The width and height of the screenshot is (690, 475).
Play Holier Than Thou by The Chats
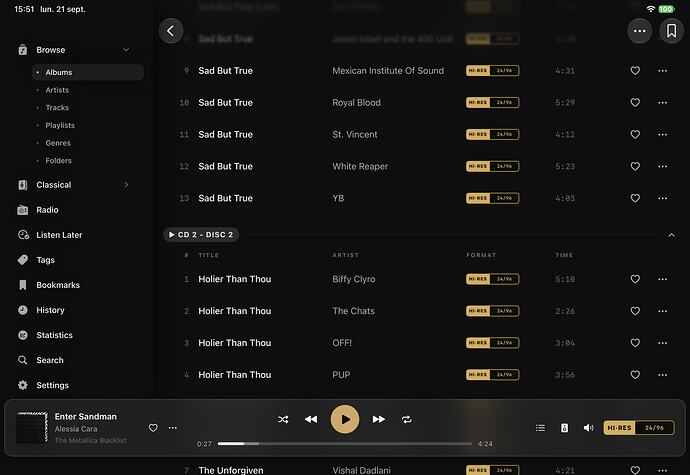[x=235, y=311]
